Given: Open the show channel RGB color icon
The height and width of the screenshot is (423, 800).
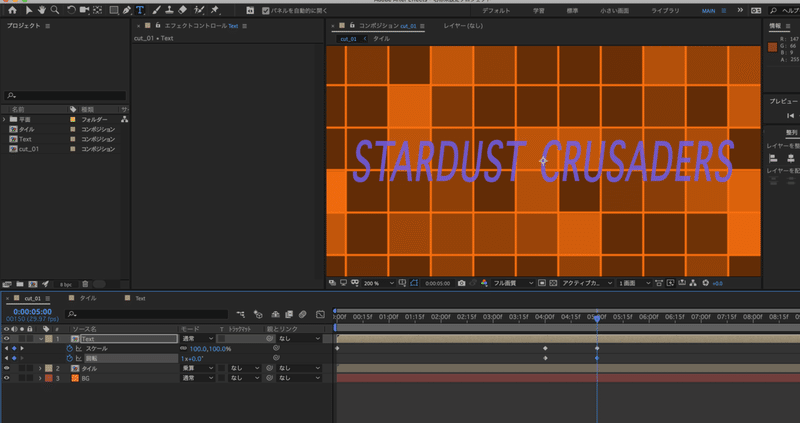Looking at the screenshot, I should [x=484, y=283].
